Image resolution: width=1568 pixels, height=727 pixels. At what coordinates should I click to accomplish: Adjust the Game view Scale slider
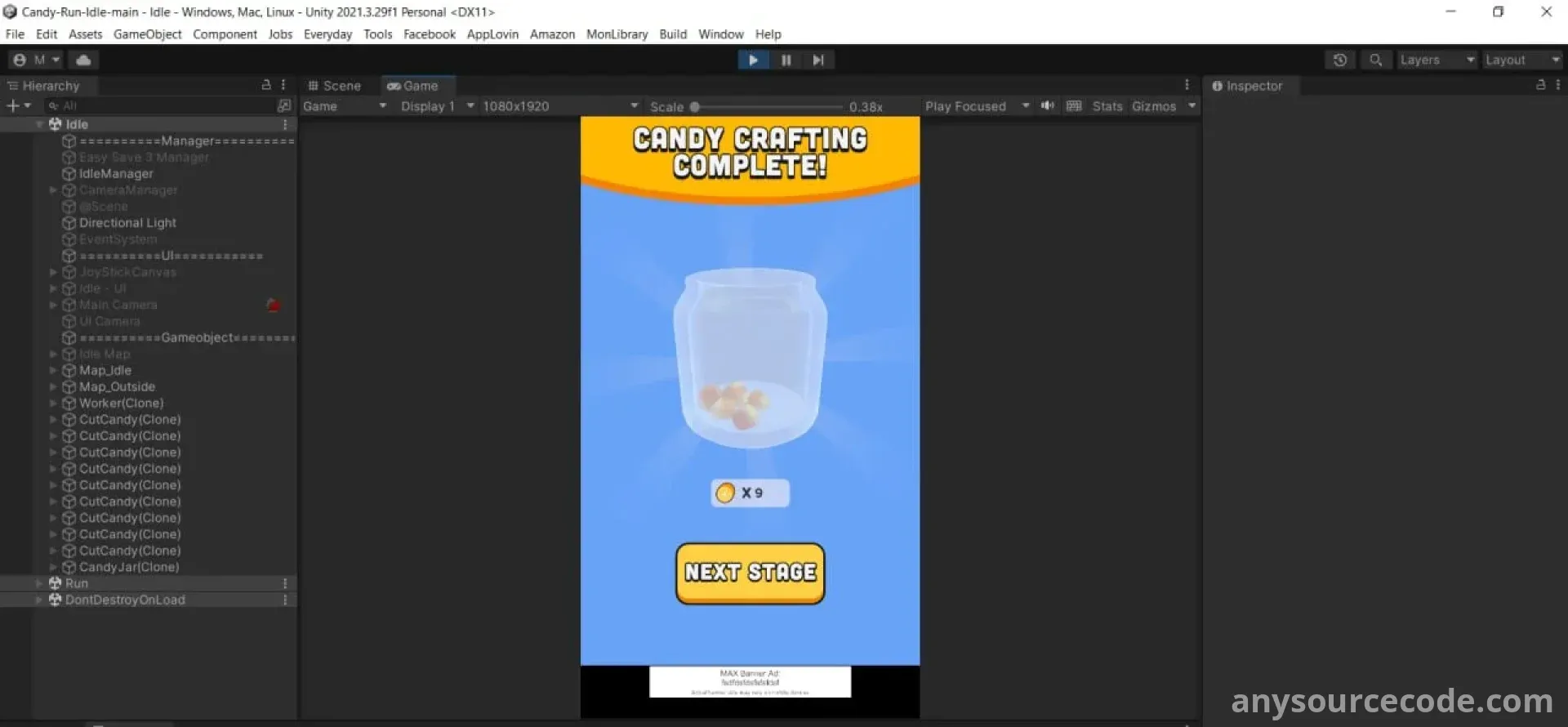pos(695,106)
